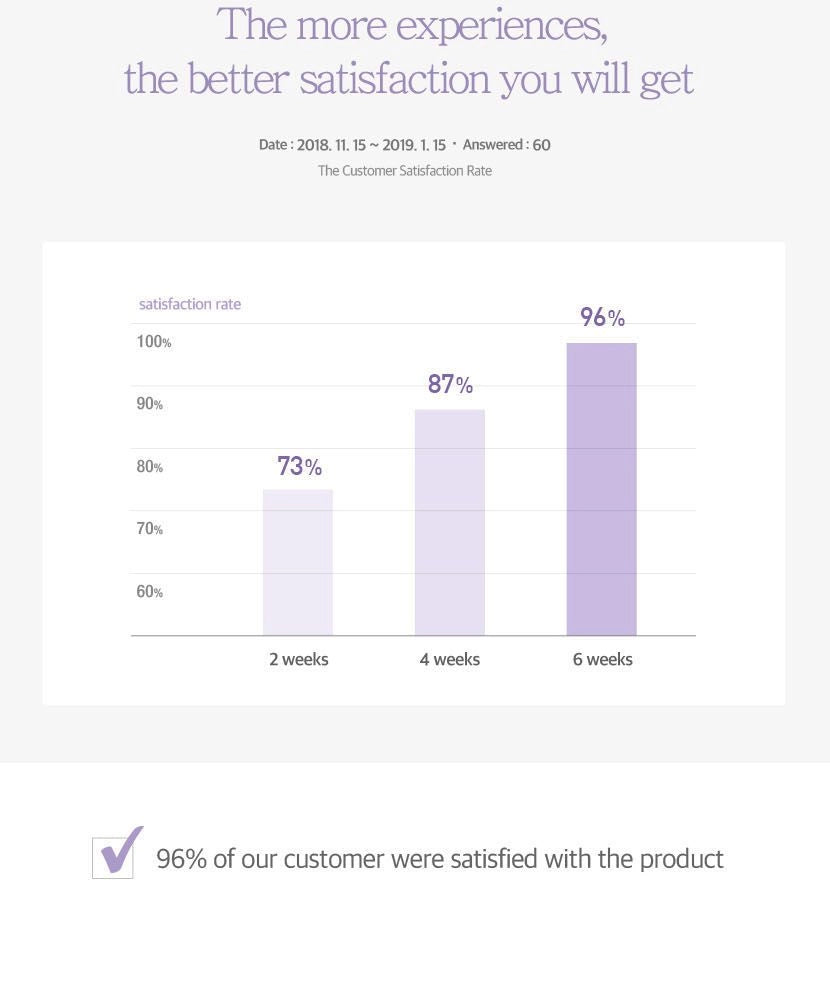The image size is (830, 988).
Task: Click the purple checkmark checkbox icon
Action: click(115, 854)
